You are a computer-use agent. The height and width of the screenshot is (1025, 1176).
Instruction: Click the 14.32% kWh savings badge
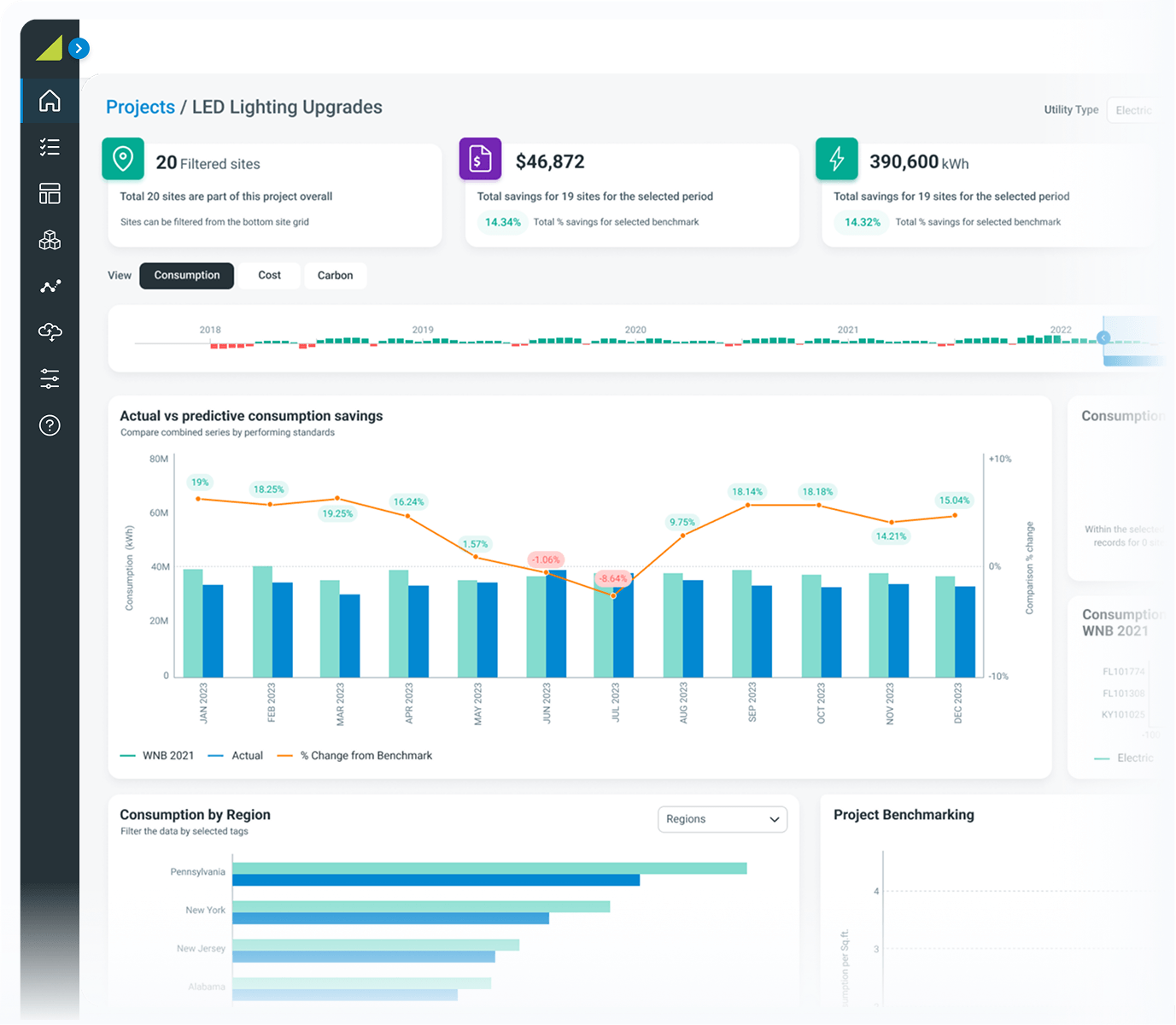pos(863,222)
